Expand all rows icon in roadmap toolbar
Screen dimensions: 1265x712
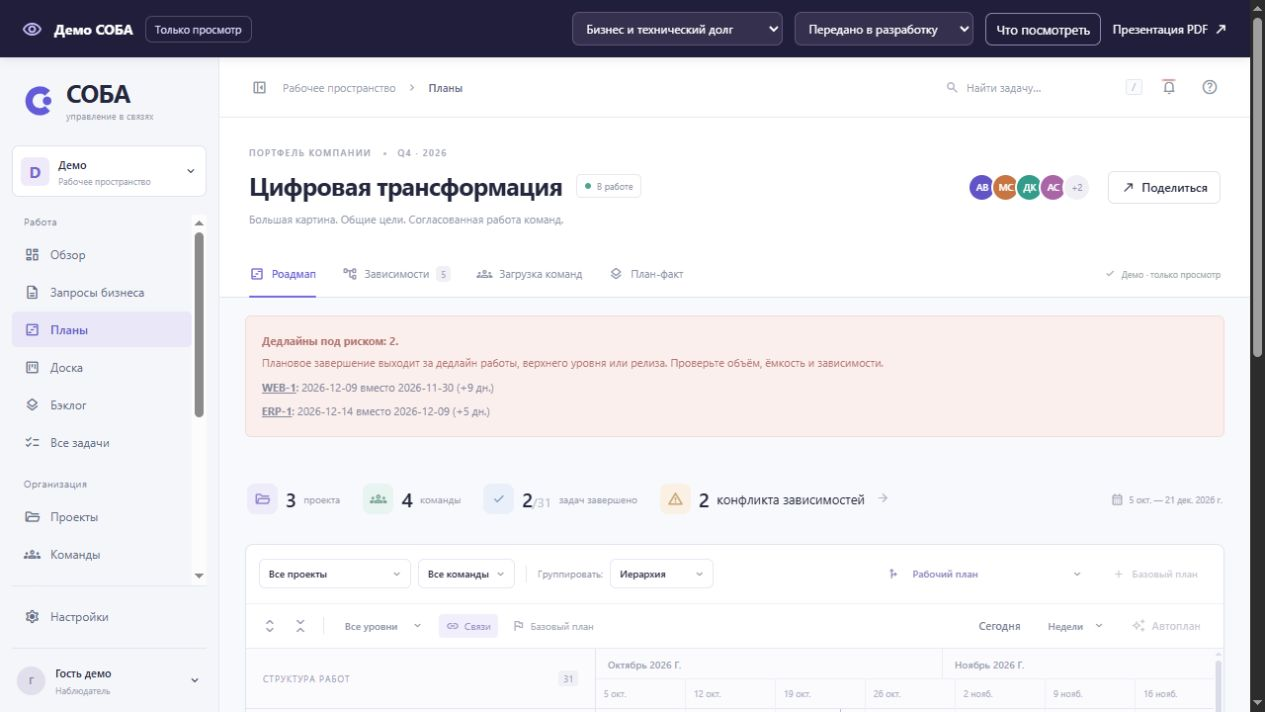point(269,626)
